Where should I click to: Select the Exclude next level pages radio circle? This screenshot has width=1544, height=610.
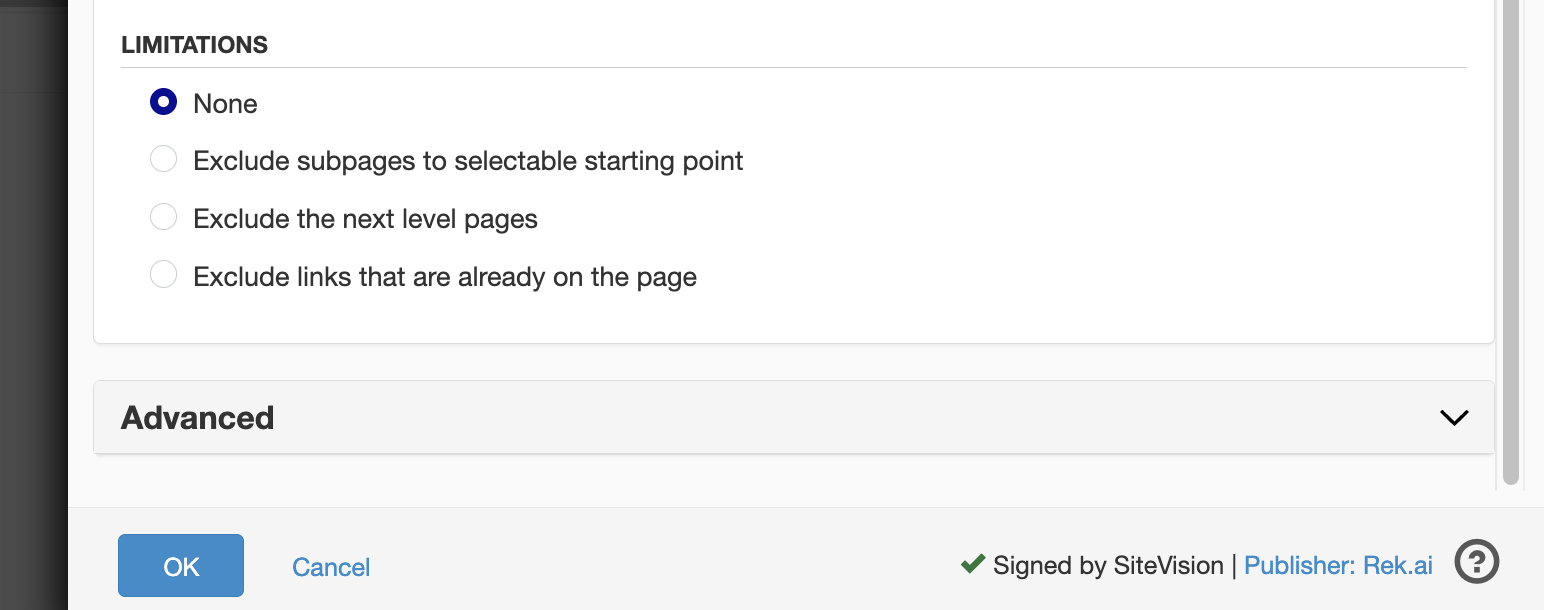(x=163, y=217)
